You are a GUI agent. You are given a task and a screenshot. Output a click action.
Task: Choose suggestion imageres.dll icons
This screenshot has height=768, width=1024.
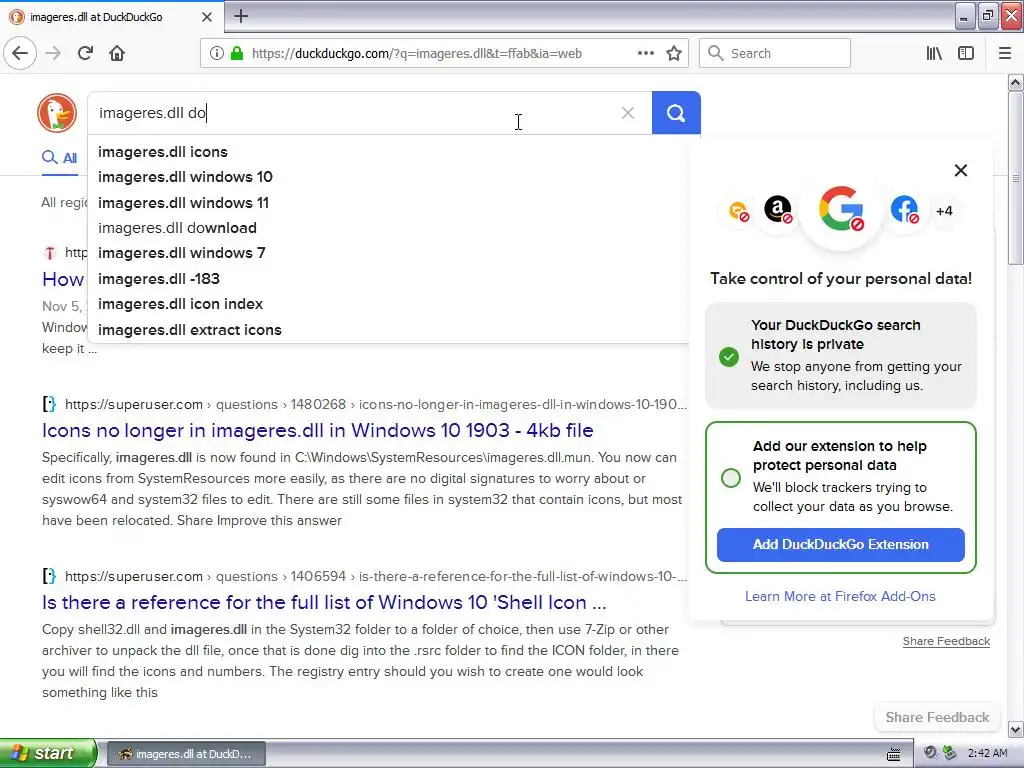click(389, 152)
